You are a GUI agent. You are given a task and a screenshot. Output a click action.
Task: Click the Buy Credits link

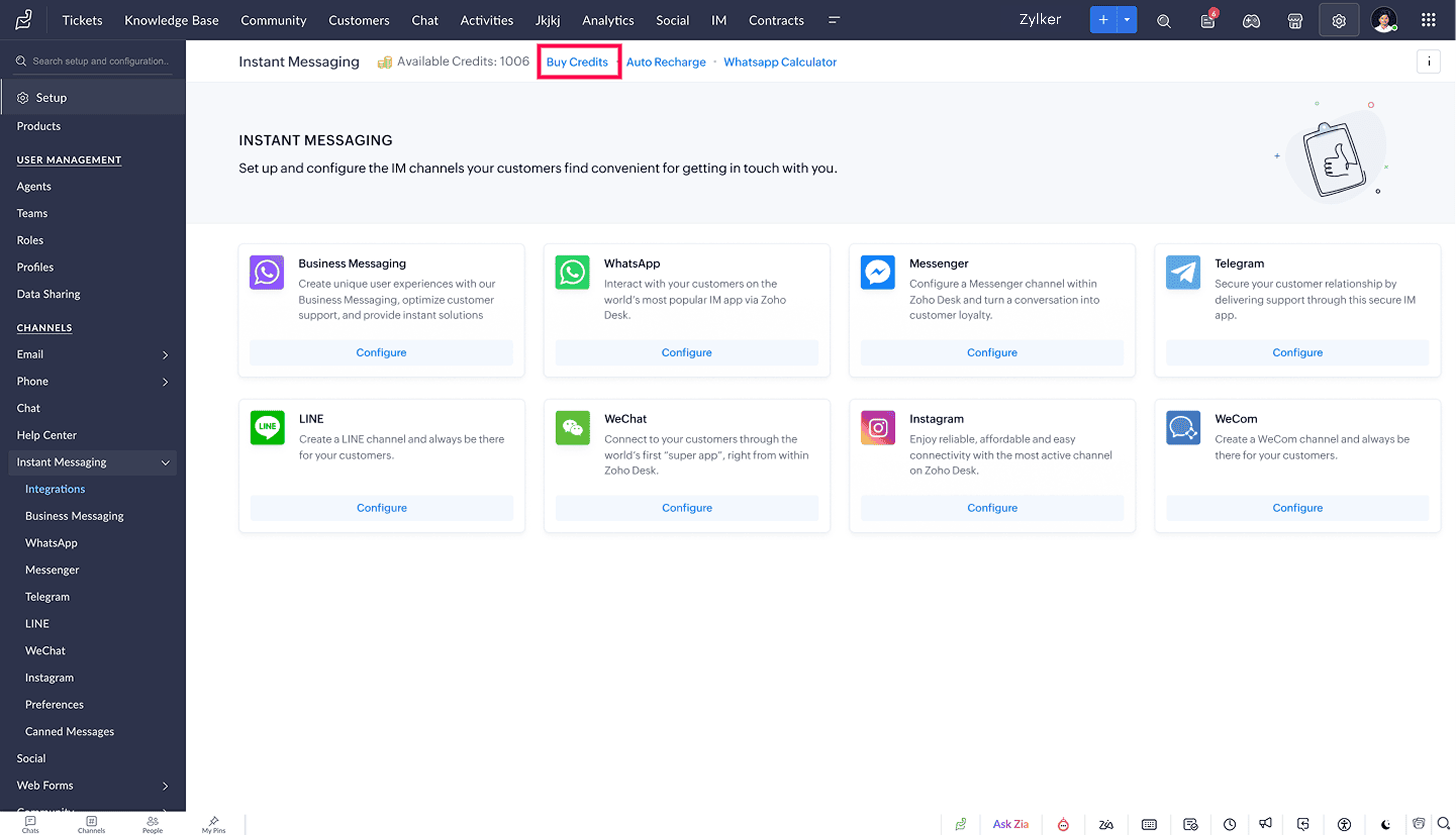[x=577, y=62]
